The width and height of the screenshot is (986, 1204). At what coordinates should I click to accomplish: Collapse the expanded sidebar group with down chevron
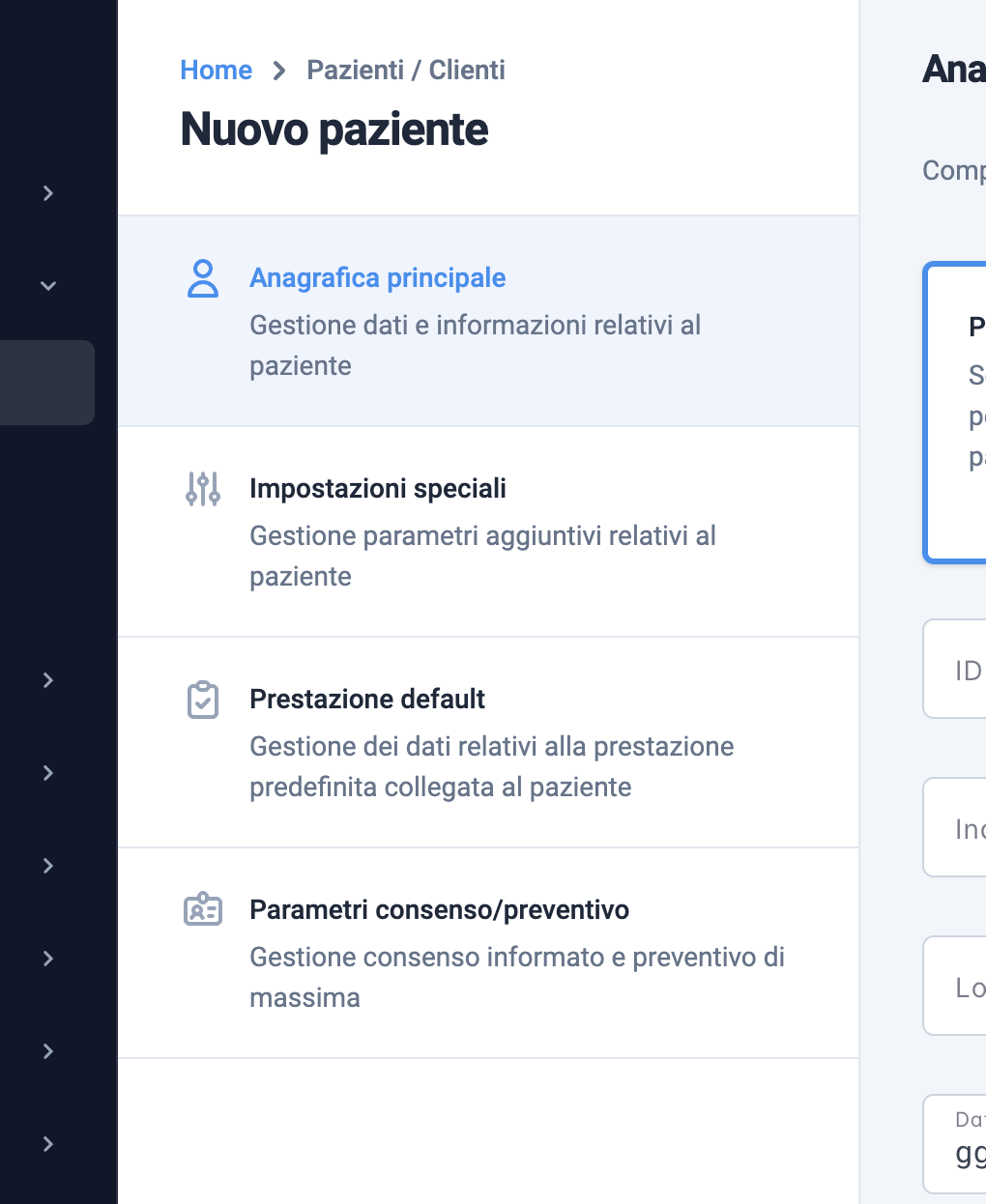point(48,286)
